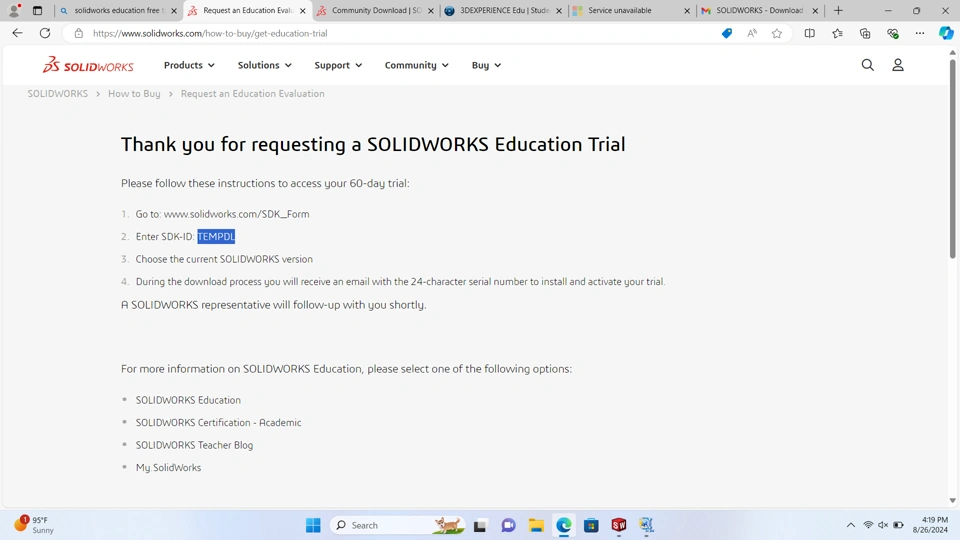Add page to favorites star icon
Screen dimensions: 960x540
click(777, 33)
